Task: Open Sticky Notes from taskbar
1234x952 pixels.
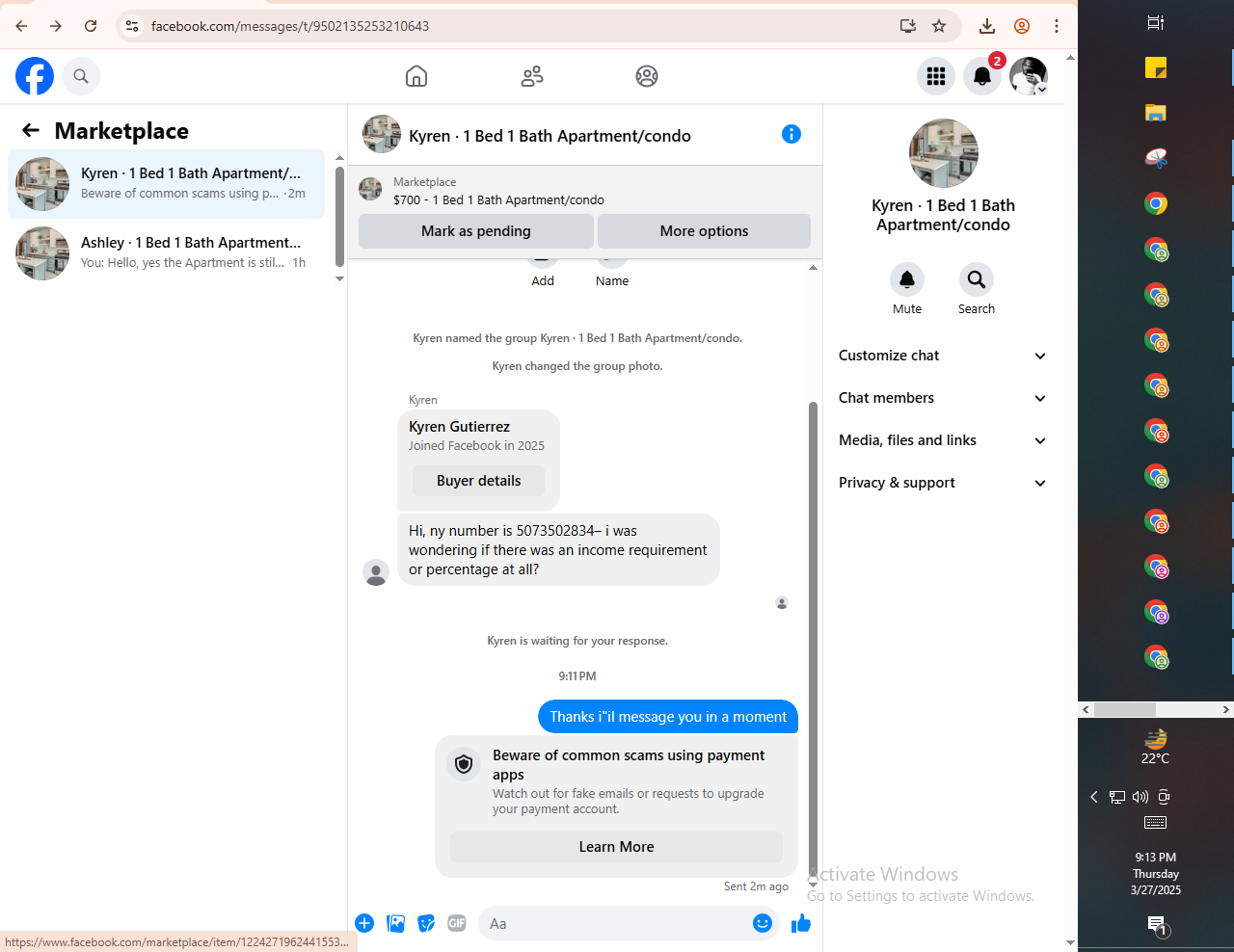Action: (1156, 67)
